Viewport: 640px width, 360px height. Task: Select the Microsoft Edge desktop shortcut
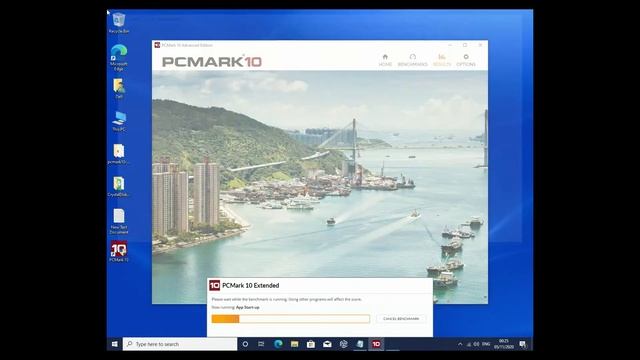click(119, 58)
